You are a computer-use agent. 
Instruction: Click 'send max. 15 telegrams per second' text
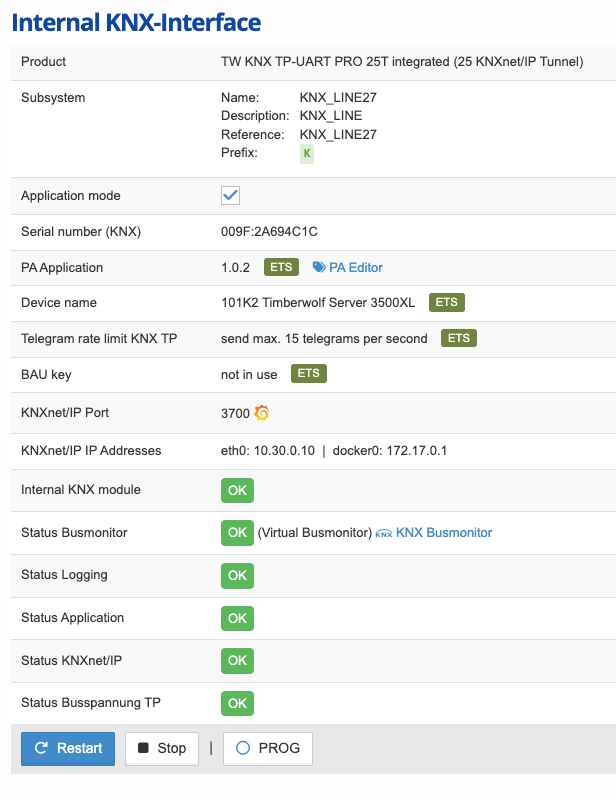click(324, 338)
